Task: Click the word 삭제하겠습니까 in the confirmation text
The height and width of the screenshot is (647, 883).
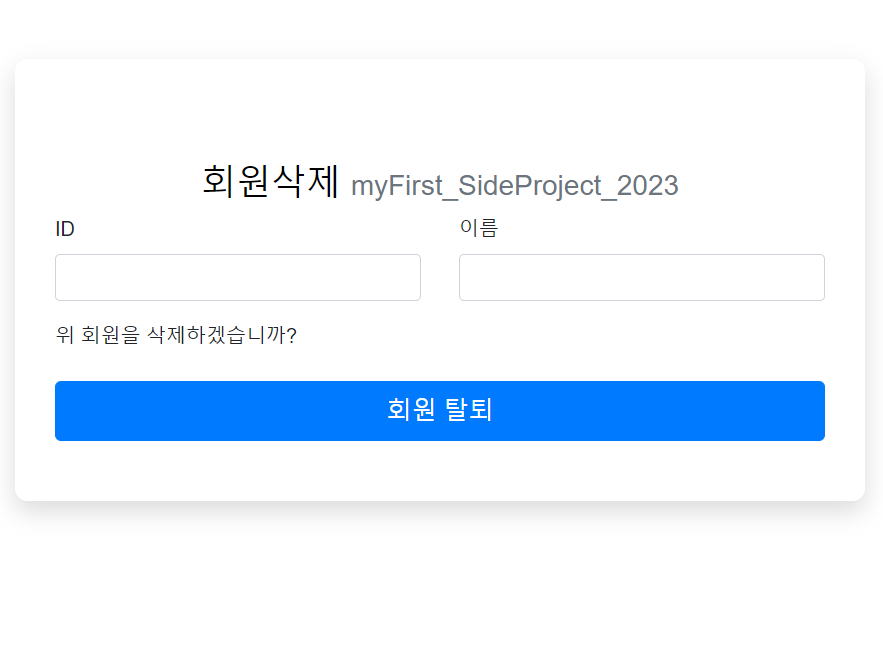Action: [x=216, y=335]
